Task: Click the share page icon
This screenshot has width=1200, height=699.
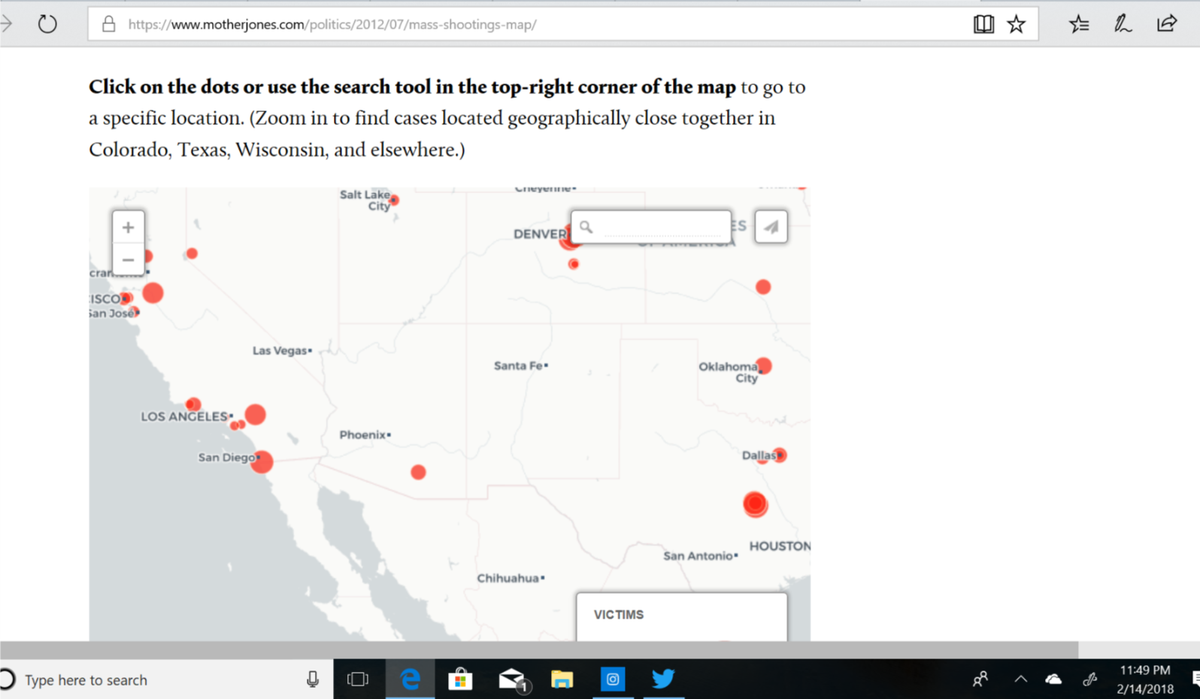Action: tap(1166, 25)
